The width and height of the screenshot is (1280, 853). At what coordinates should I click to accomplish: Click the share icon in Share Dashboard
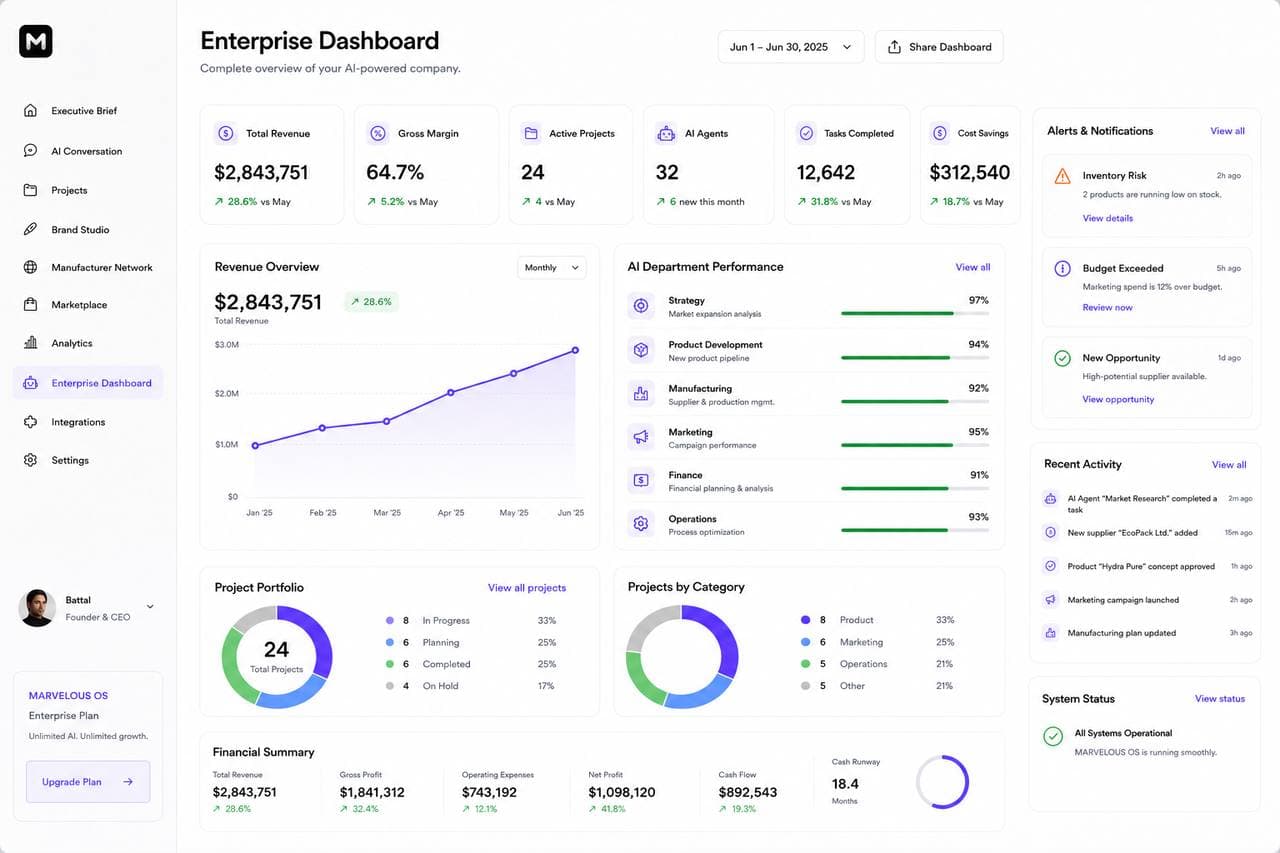894,47
